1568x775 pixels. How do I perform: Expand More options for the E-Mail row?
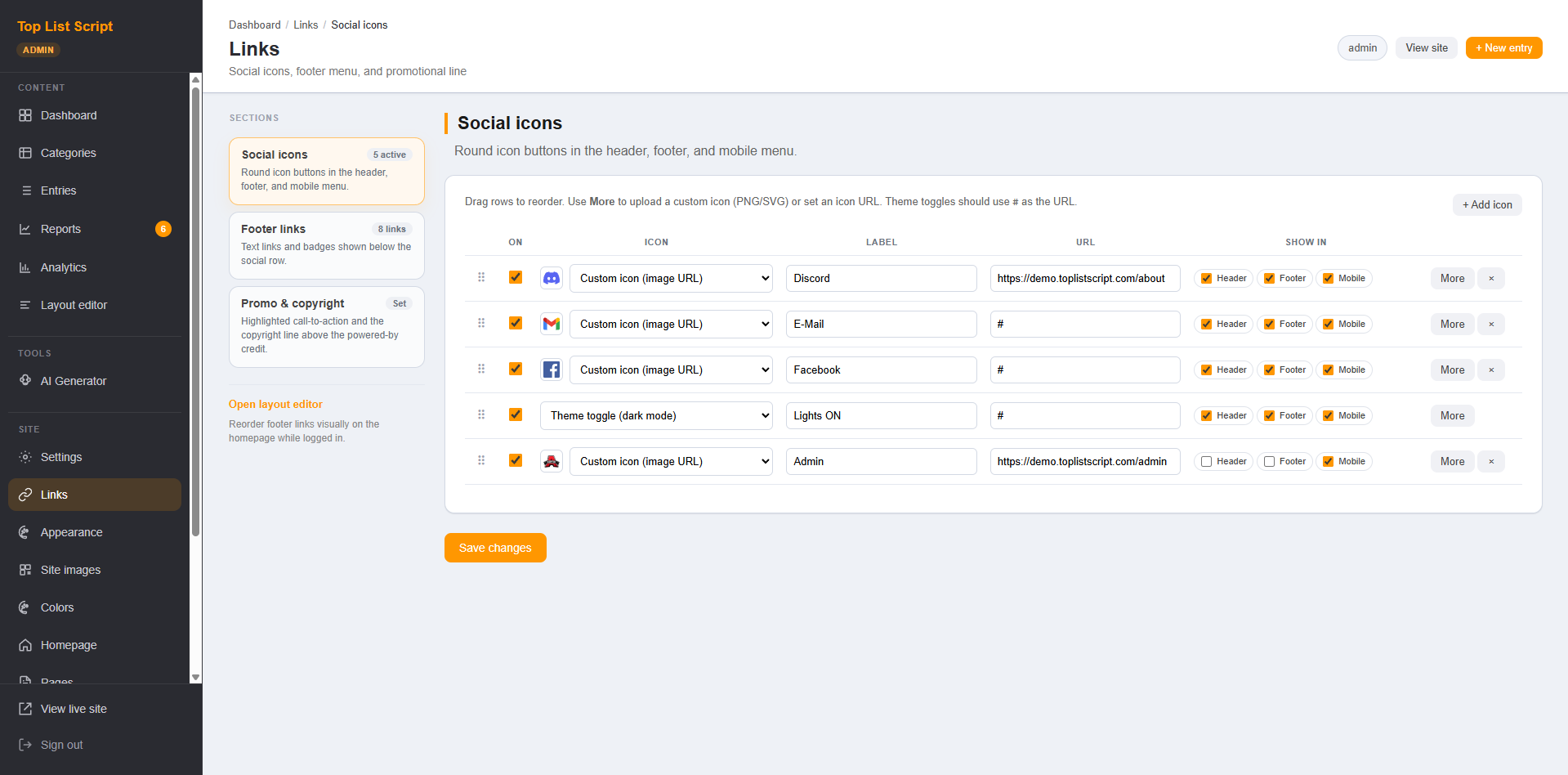pyautogui.click(x=1452, y=324)
